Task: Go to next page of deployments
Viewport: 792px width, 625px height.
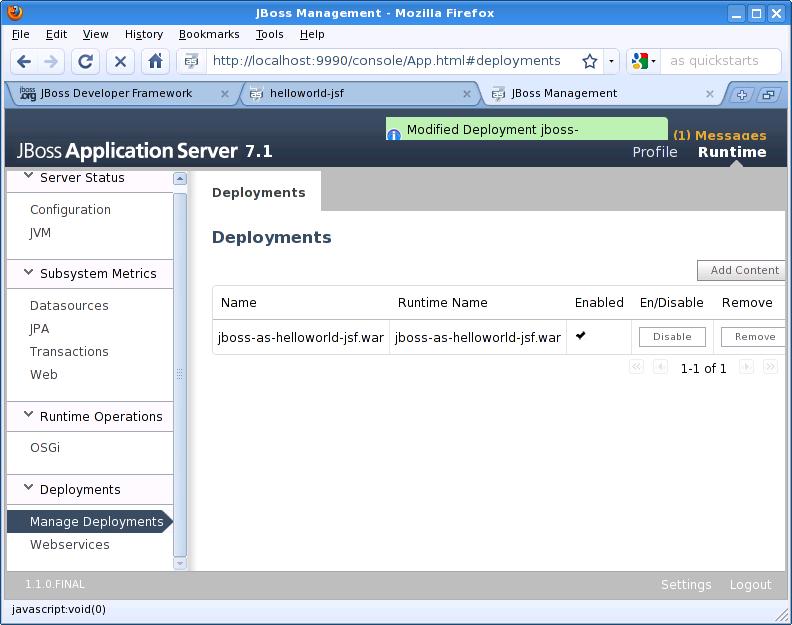Action: click(x=746, y=367)
